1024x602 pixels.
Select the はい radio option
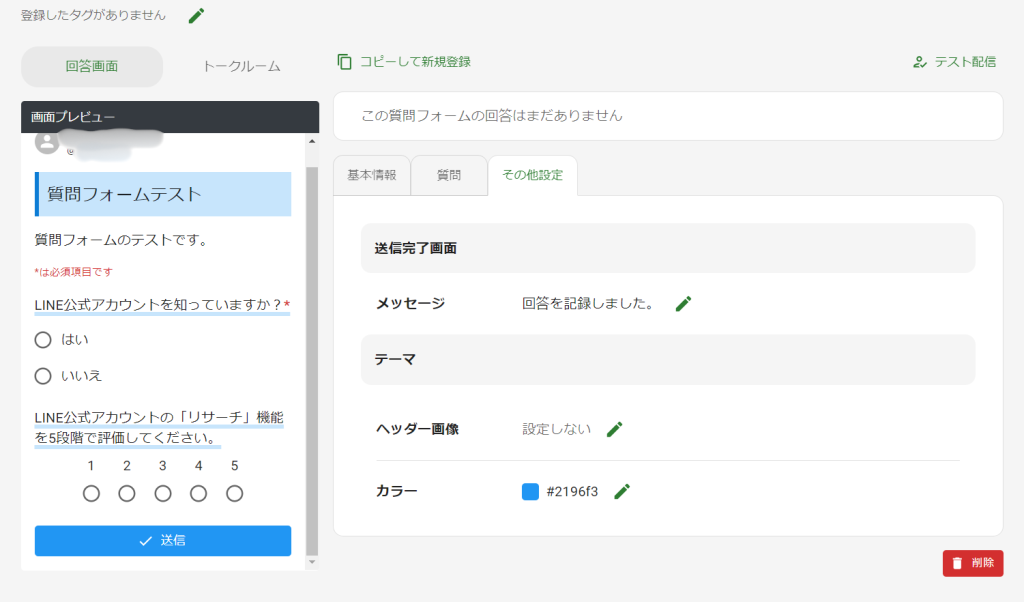point(43,339)
